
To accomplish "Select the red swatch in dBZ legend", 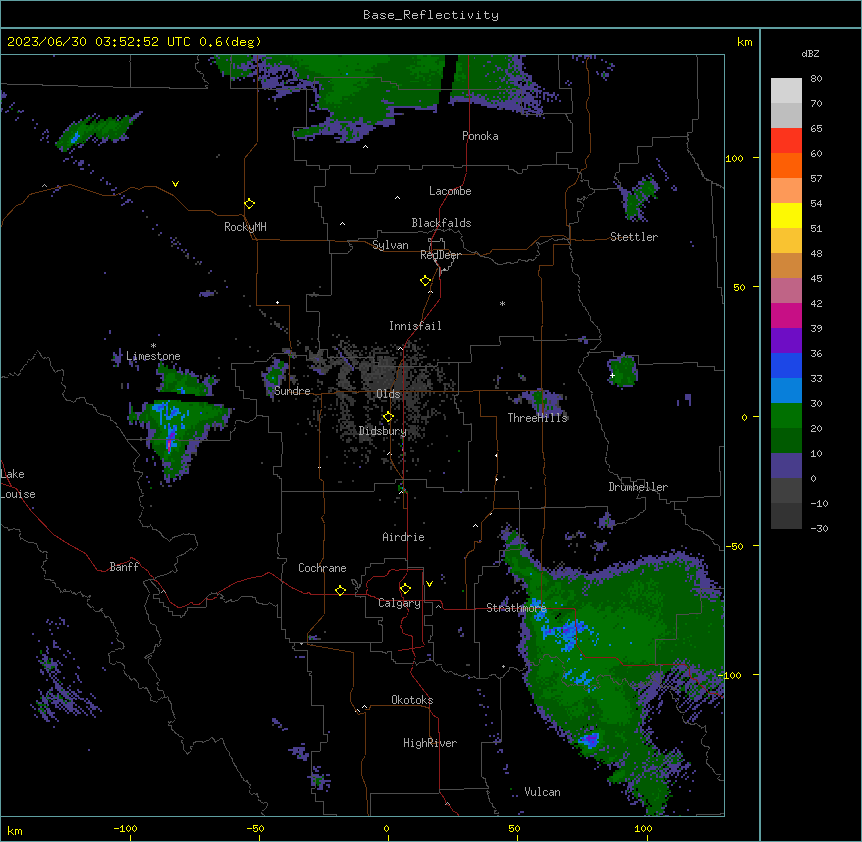I will [786, 141].
